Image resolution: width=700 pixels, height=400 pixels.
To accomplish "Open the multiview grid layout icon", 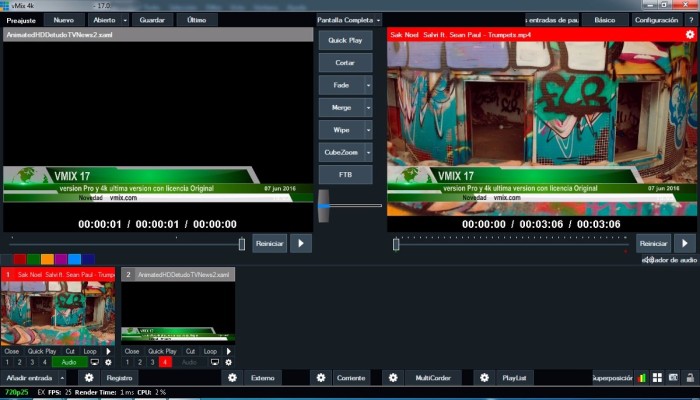I will pyautogui.click(x=657, y=378).
